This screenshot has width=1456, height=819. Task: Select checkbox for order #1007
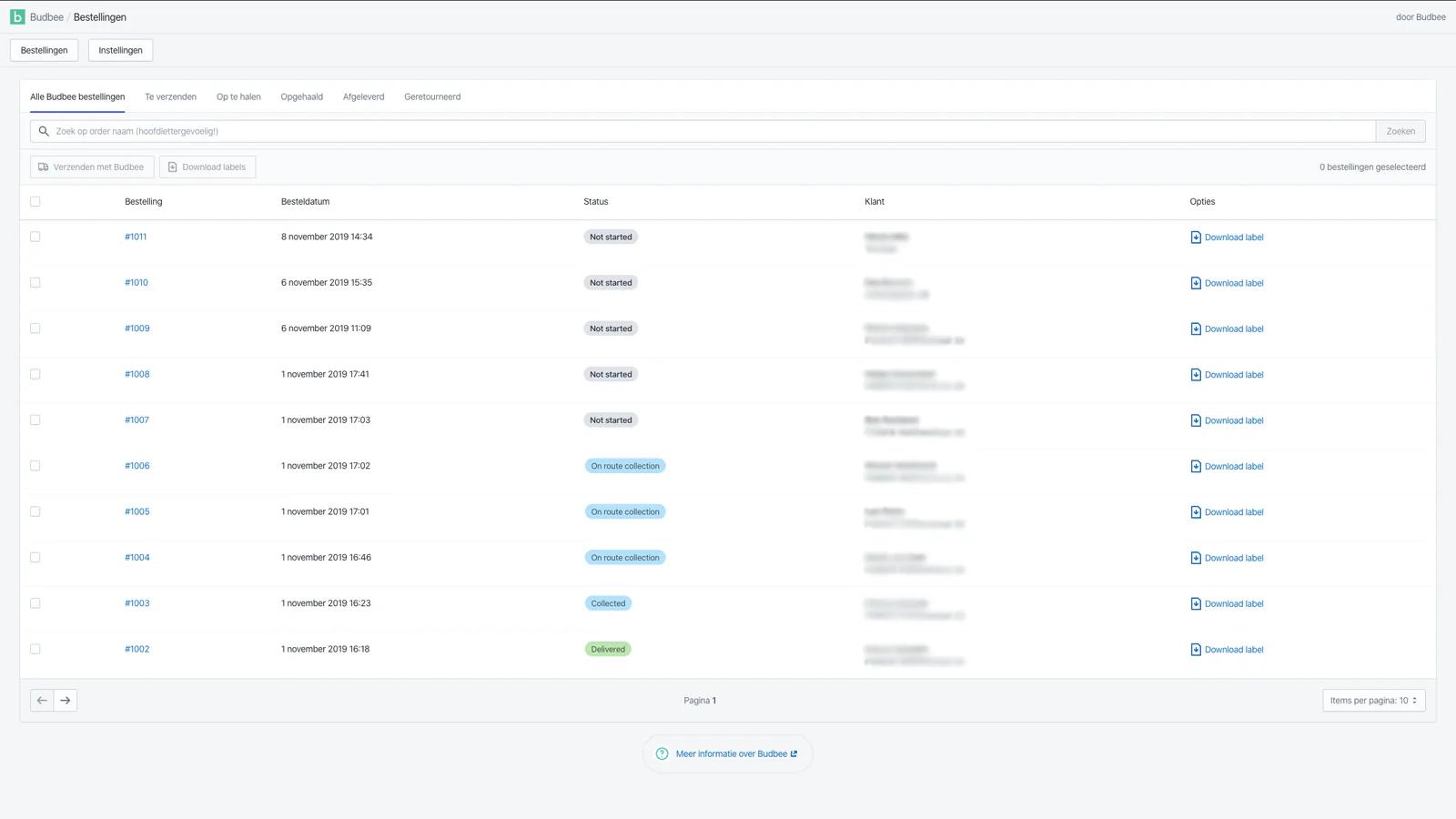click(35, 420)
